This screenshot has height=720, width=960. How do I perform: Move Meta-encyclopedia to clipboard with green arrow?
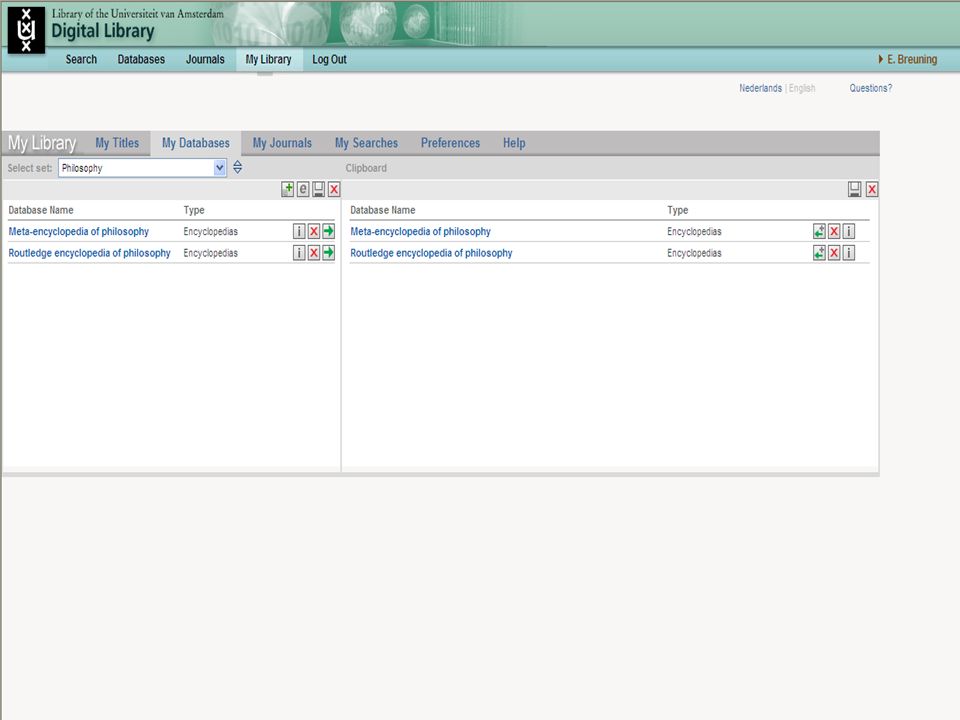click(329, 231)
